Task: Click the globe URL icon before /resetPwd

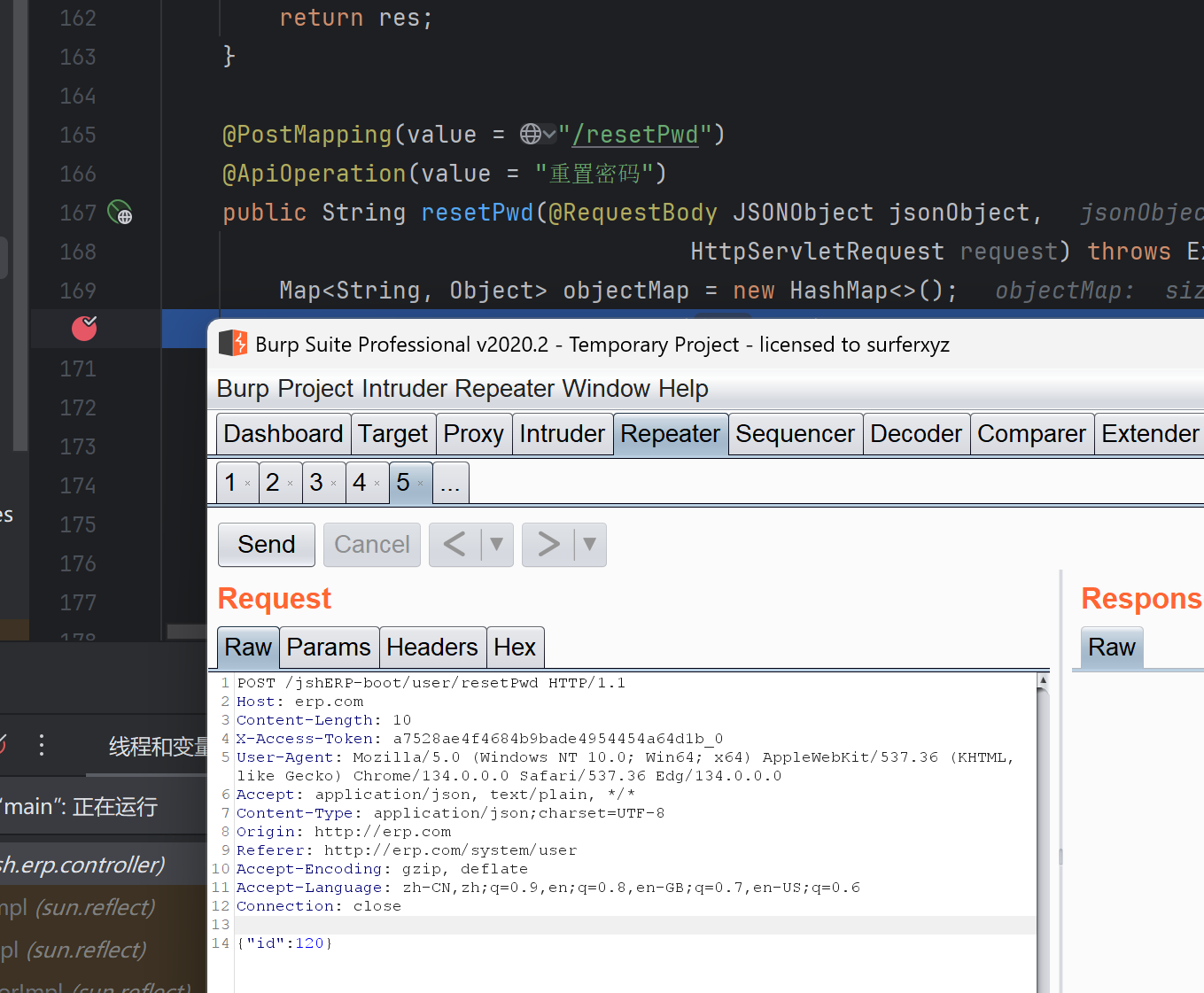Action: click(x=531, y=134)
